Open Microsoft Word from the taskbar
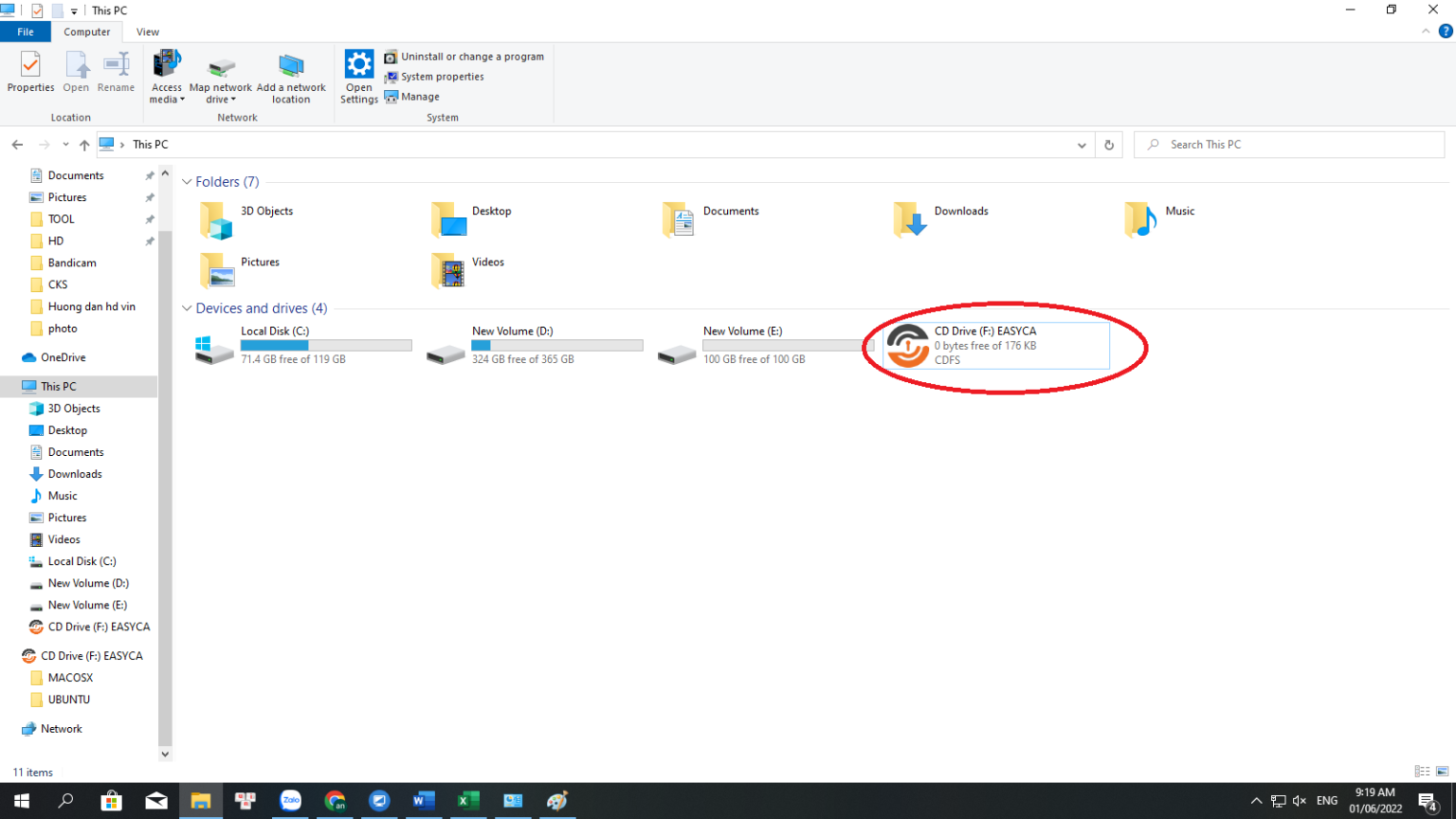This screenshot has height=819, width=1456. (424, 801)
